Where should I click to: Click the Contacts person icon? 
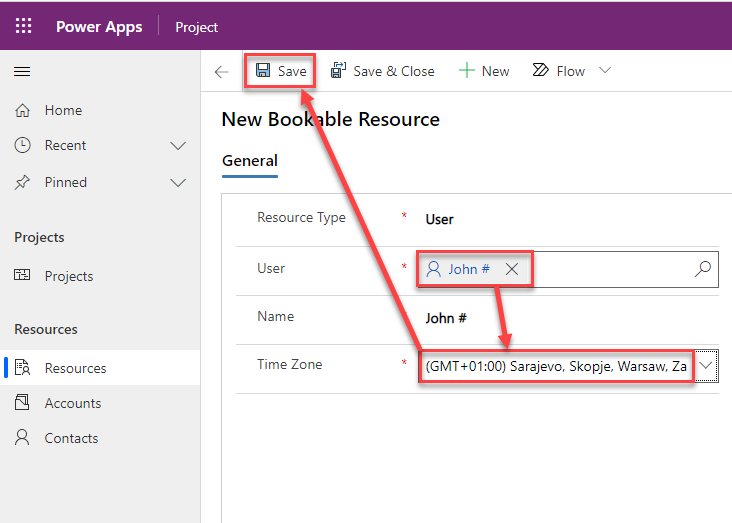(23, 438)
